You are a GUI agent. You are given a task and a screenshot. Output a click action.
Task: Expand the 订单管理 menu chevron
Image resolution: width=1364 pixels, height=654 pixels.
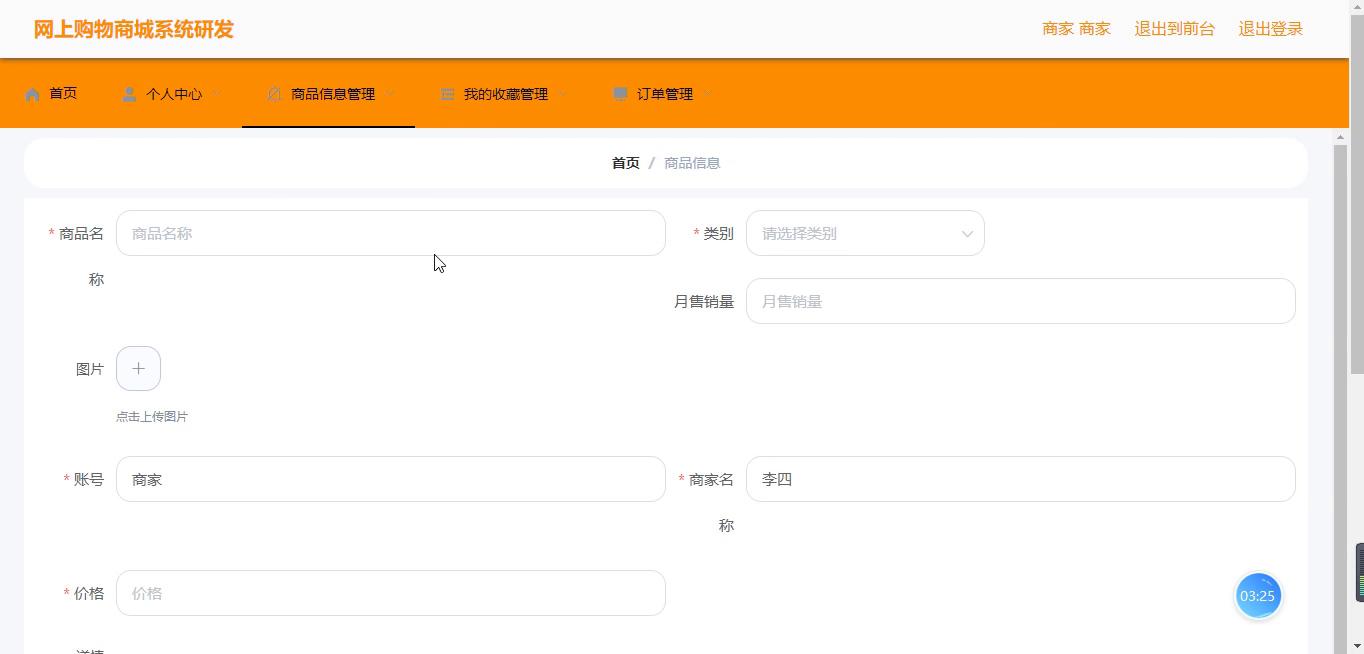tap(708, 94)
